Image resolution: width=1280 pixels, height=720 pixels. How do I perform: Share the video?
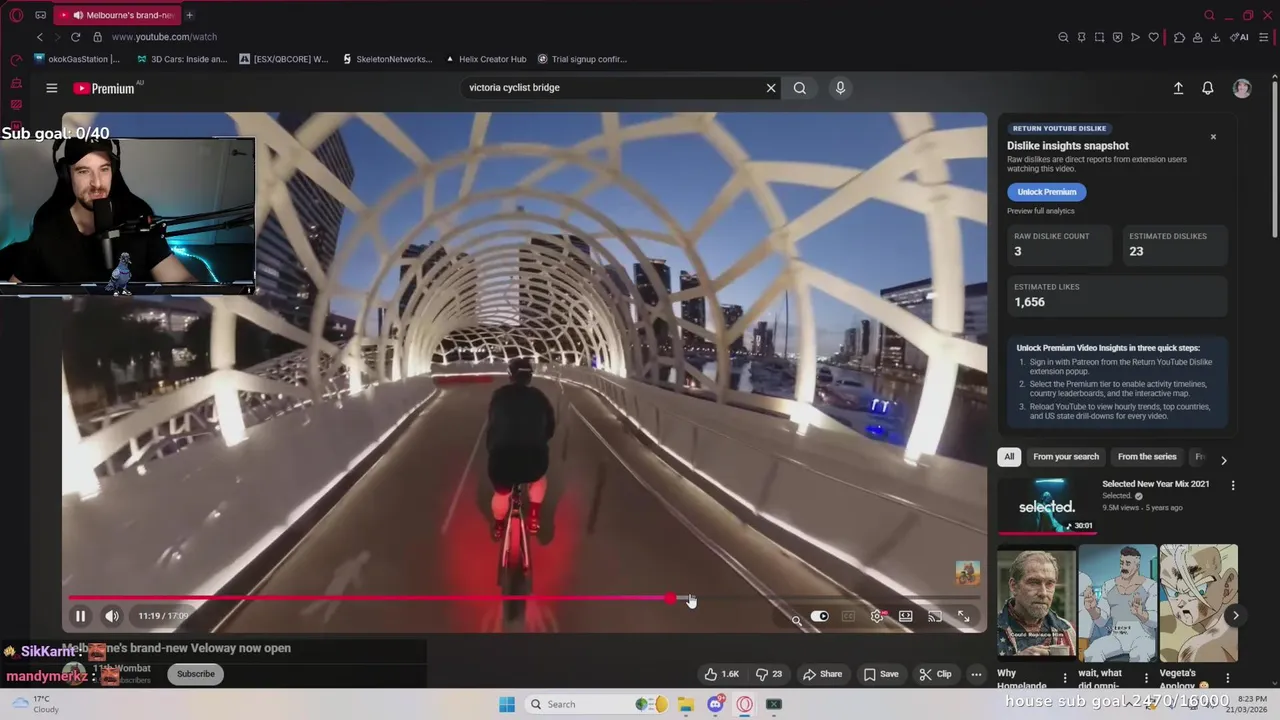pyautogui.click(x=822, y=674)
